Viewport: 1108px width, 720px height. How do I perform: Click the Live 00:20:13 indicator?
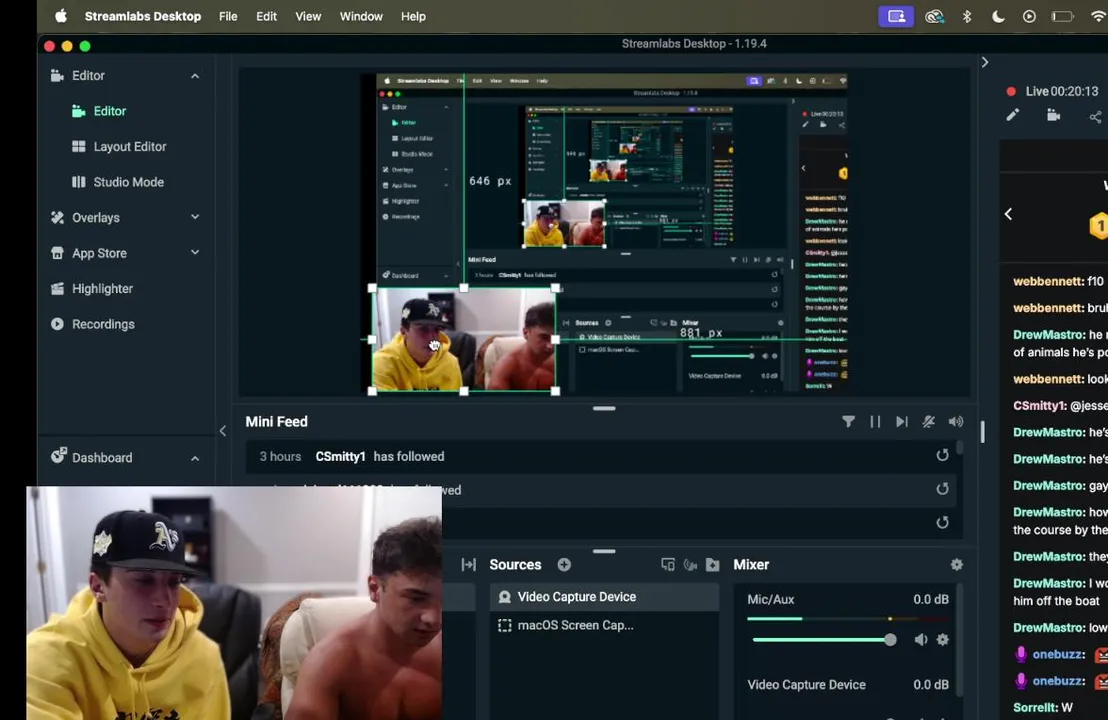[1053, 91]
